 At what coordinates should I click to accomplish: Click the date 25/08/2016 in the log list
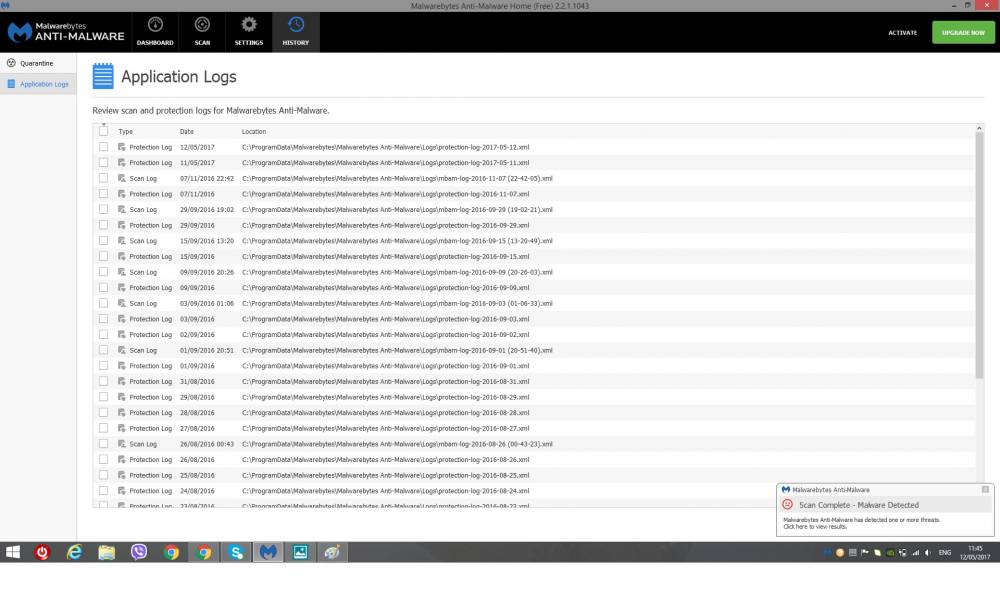tap(197, 475)
